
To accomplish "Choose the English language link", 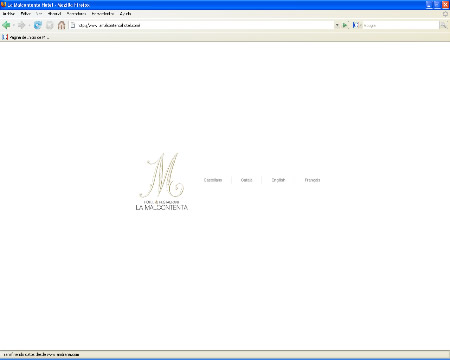I will pos(278,180).
